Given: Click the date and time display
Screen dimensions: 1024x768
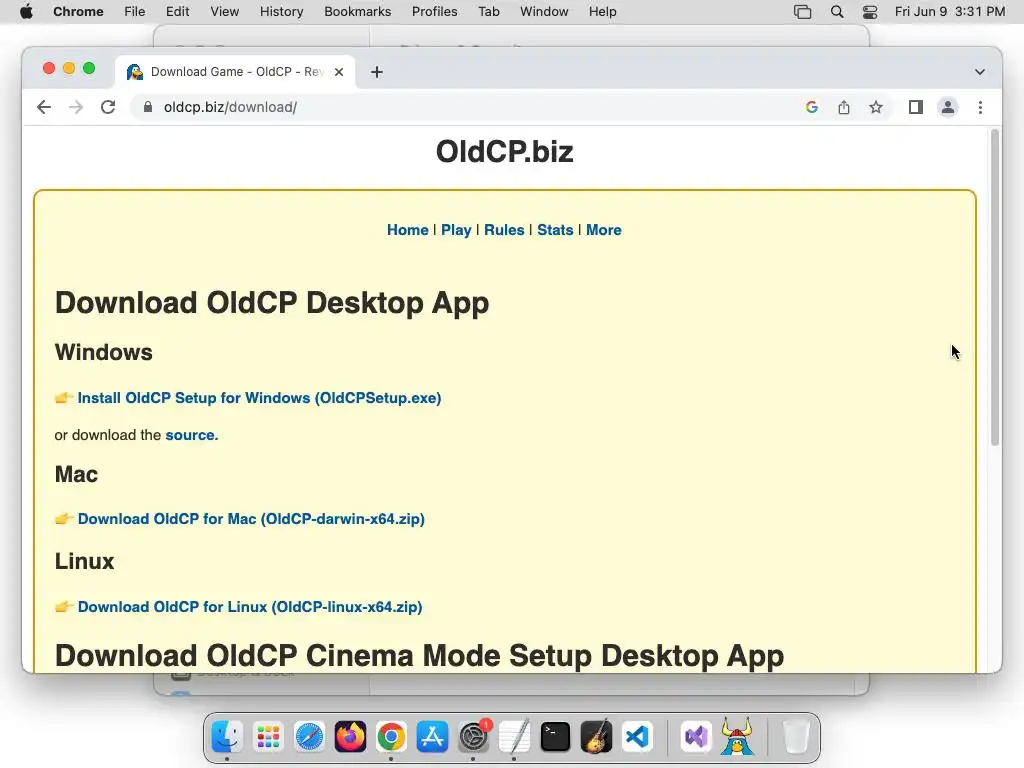Looking at the screenshot, I should tap(950, 12).
